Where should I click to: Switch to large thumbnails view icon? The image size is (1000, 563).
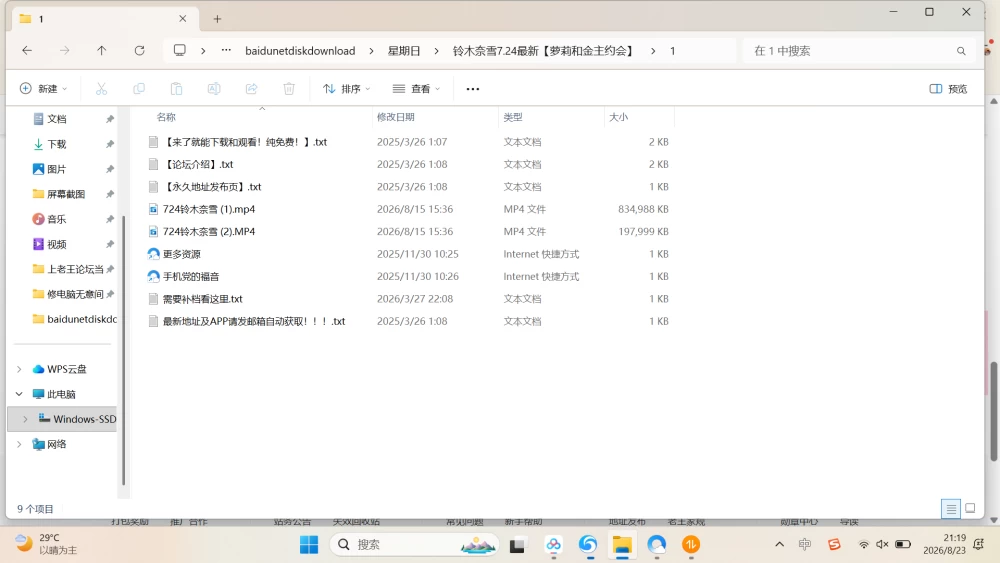pyautogui.click(x=970, y=508)
